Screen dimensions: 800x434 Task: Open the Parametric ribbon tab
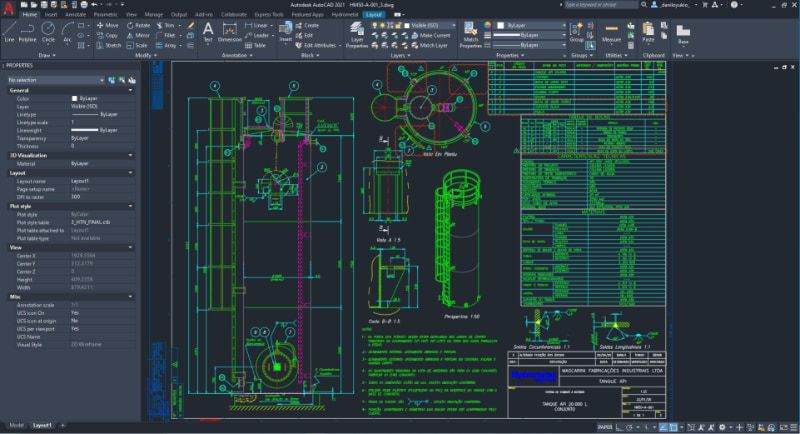click(106, 15)
